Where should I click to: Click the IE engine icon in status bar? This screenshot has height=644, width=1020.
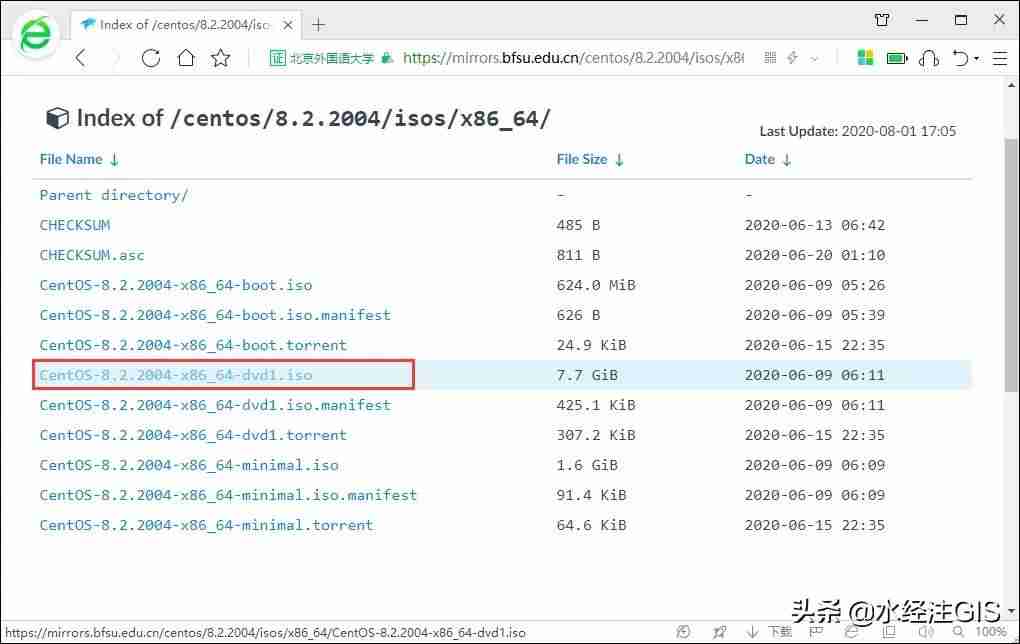[x=852, y=632]
